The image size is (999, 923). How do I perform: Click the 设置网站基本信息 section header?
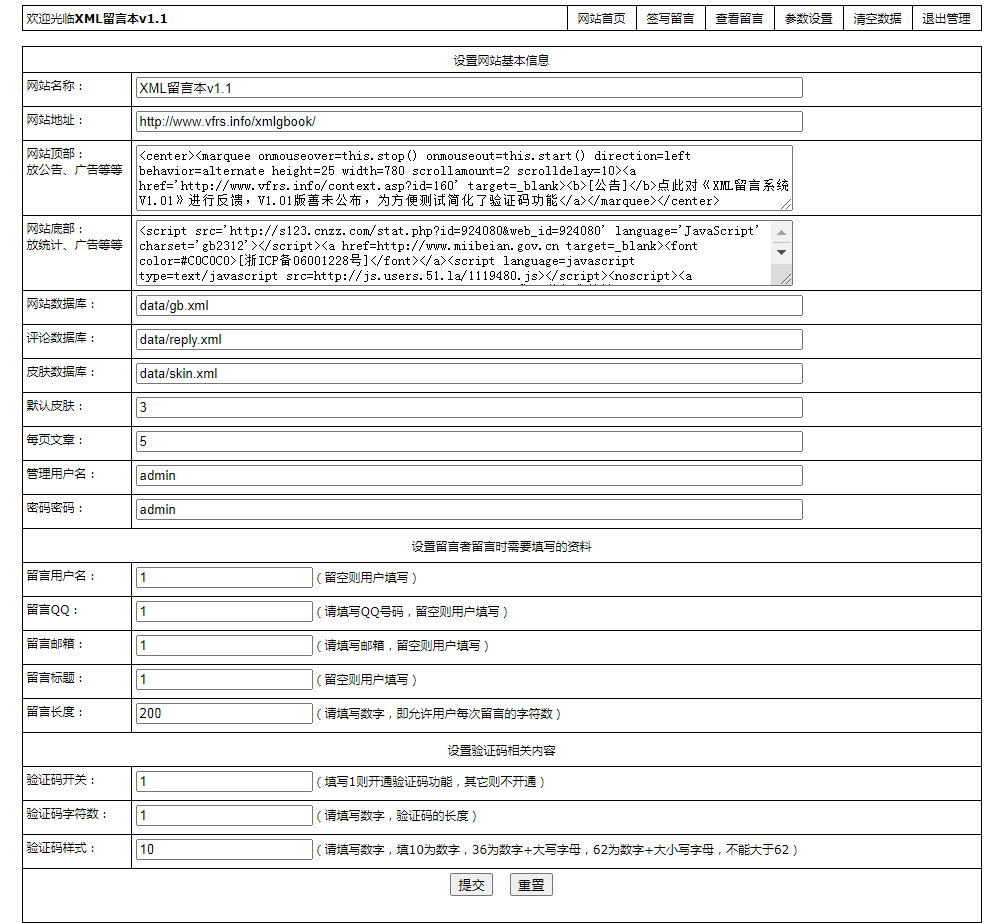(501, 61)
